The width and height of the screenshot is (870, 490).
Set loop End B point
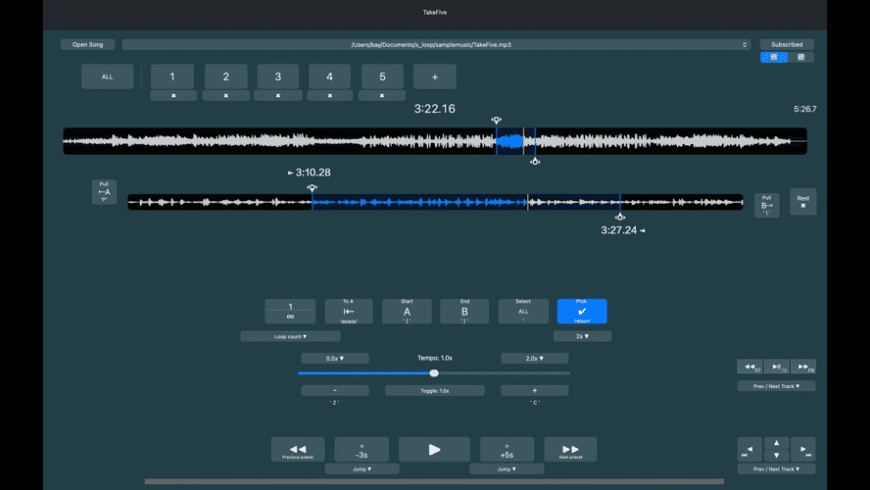click(x=464, y=311)
